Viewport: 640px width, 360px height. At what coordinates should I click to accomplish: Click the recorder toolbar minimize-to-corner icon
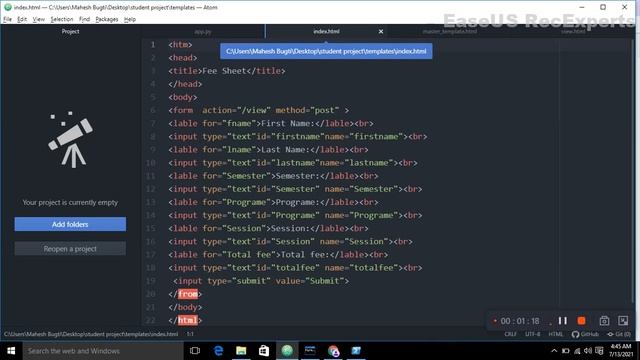tap(623, 321)
